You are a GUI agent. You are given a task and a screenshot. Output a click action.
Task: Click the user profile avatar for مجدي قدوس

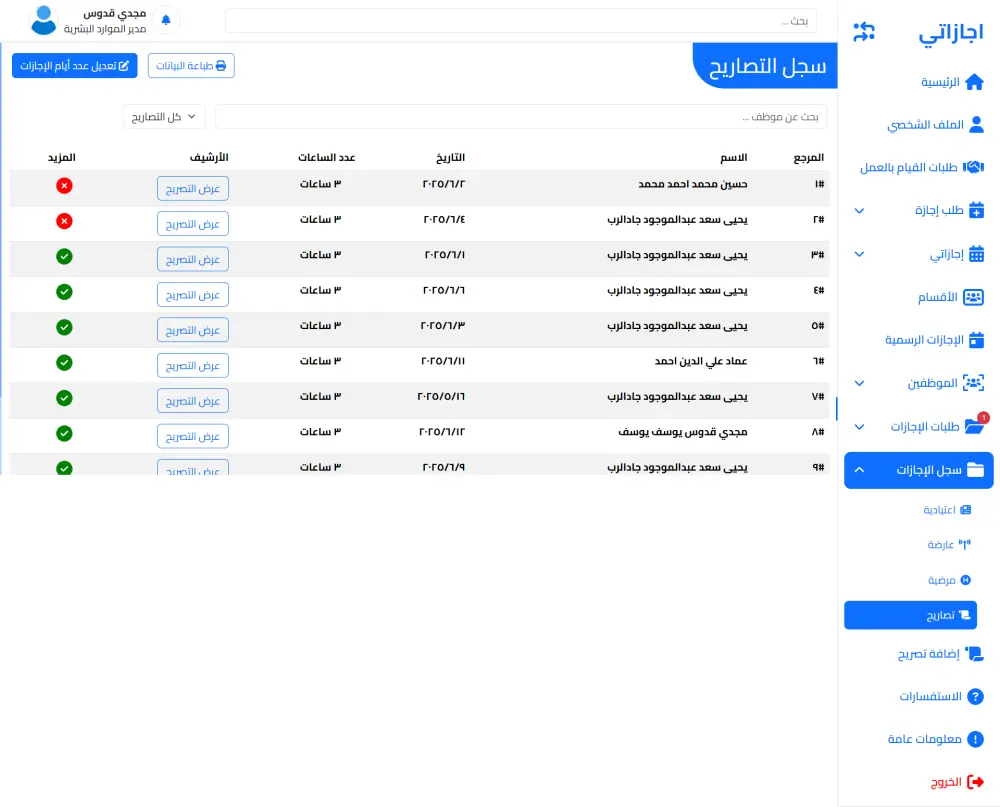(x=42, y=20)
